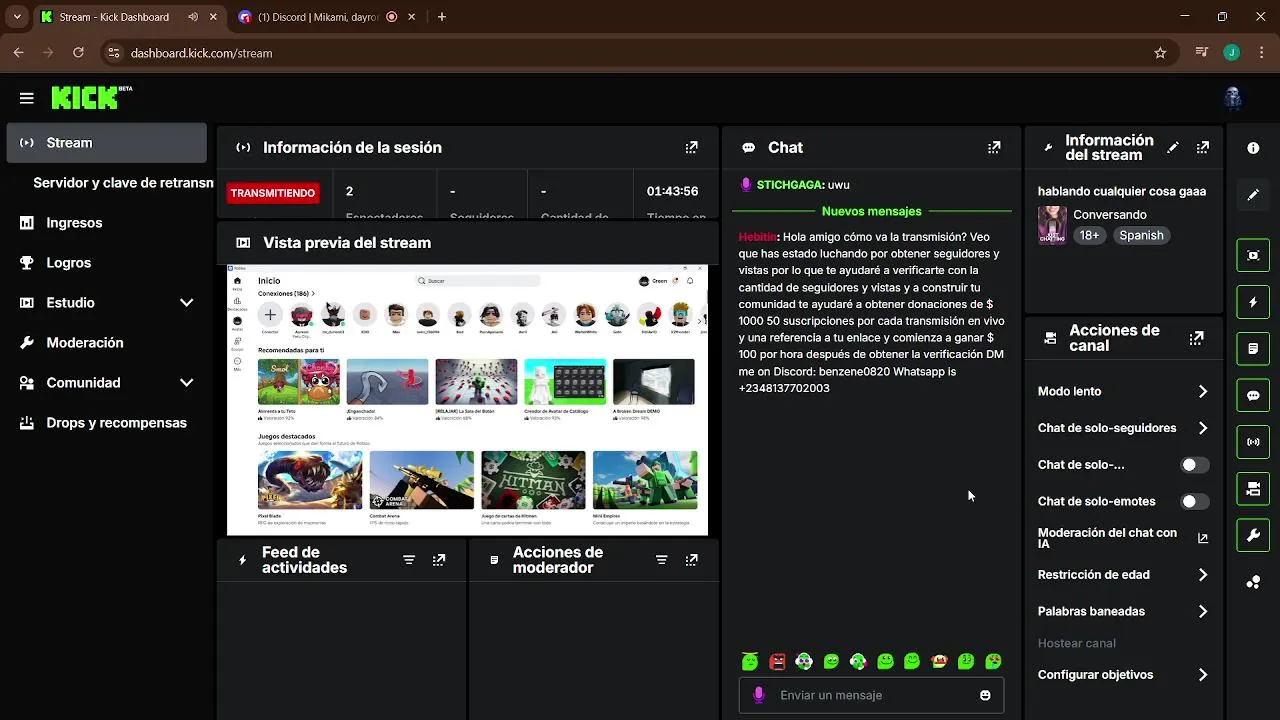Open Restricción de edad settings

[1123, 575]
